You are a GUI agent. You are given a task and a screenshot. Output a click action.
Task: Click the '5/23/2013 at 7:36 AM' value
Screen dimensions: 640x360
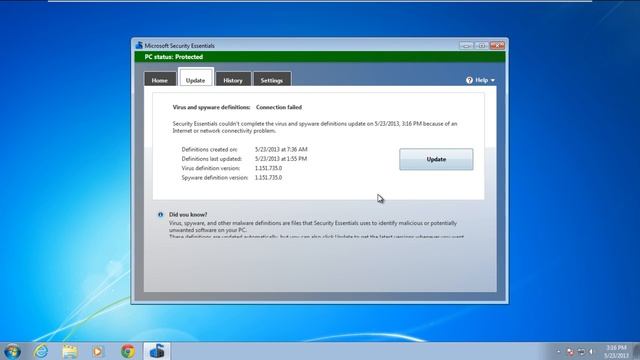[281, 149]
